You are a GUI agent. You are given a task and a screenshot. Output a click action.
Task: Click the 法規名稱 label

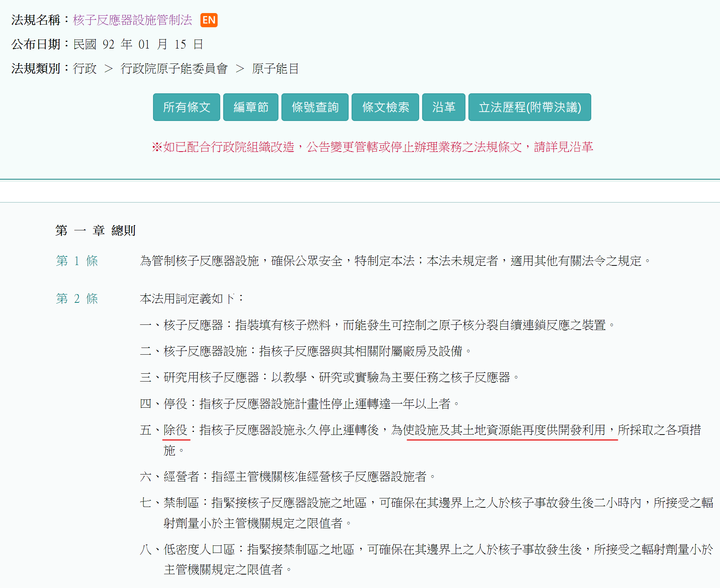pos(35,20)
